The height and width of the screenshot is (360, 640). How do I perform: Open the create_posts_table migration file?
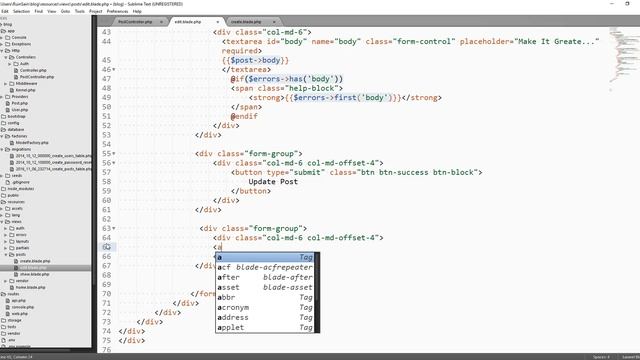[53, 169]
